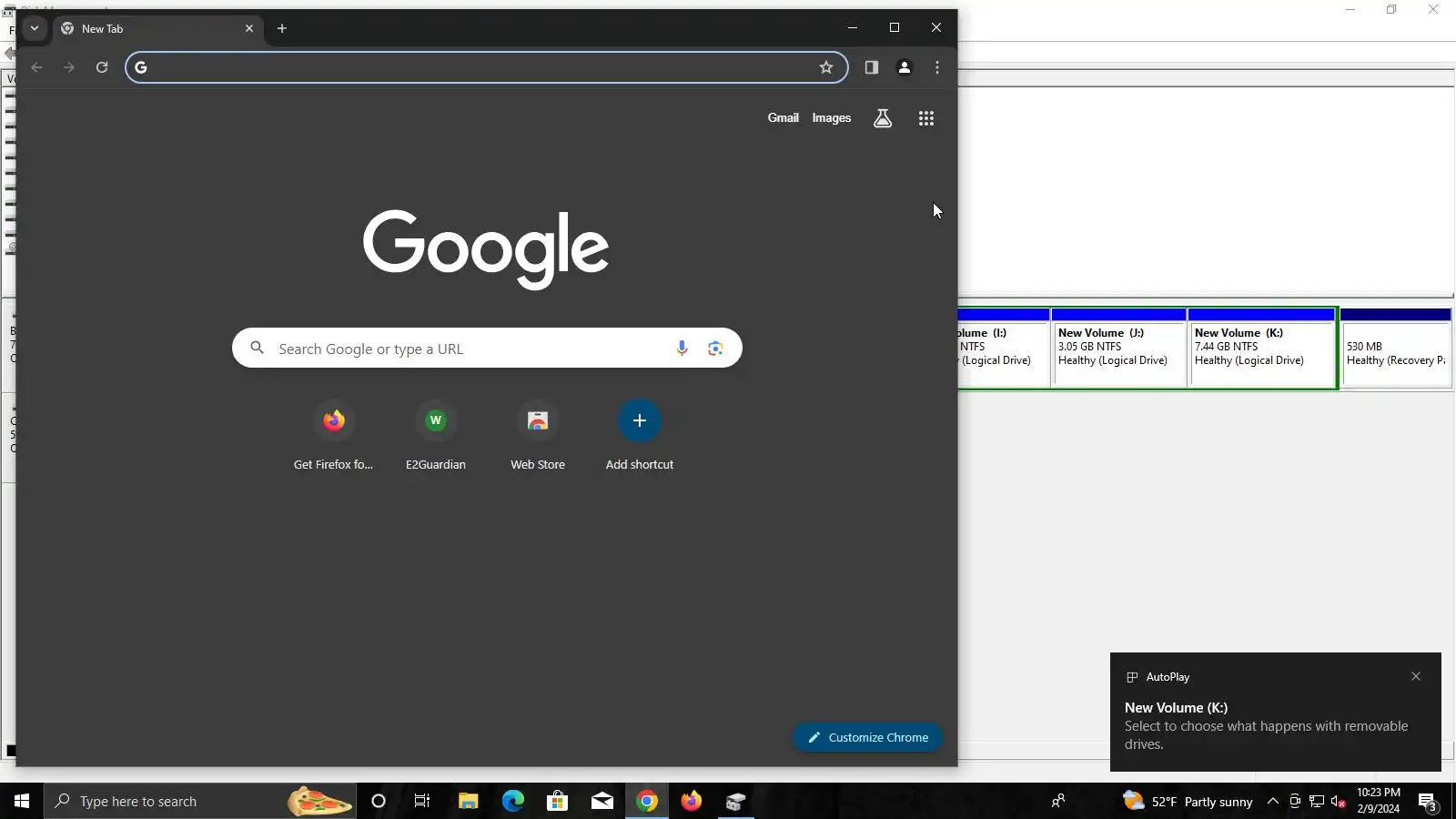The image size is (1456, 819).
Task: Switch to Chrome on the taskbar
Action: coord(647,801)
